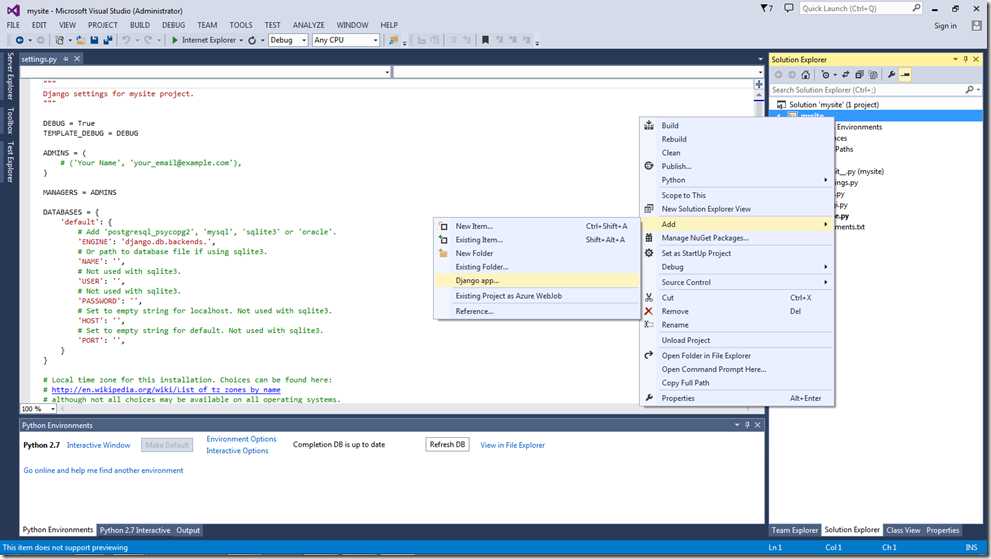Toggle auto-hide pin of Solution Explorer
Image resolution: width=991 pixels, height=559 pixels.
[x=968, y=59]
